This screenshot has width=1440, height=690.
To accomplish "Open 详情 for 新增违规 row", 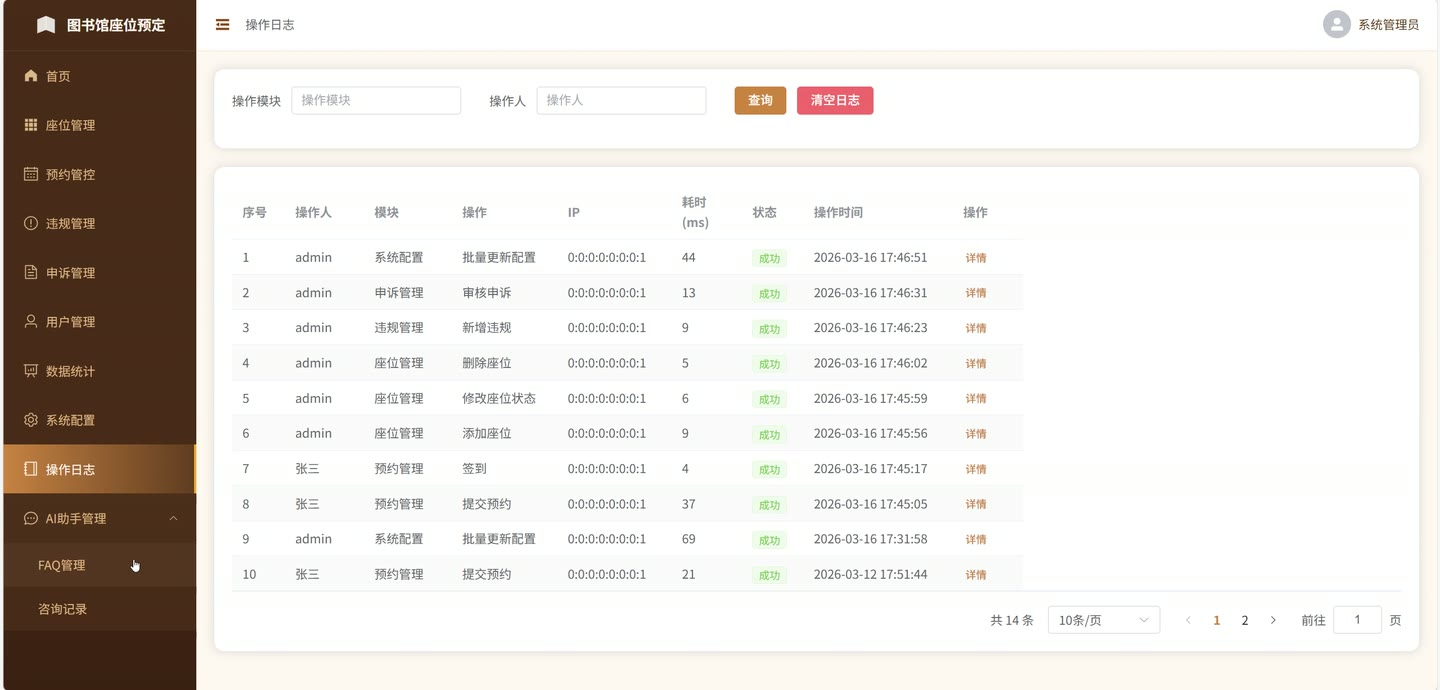I will pos(976,328).
